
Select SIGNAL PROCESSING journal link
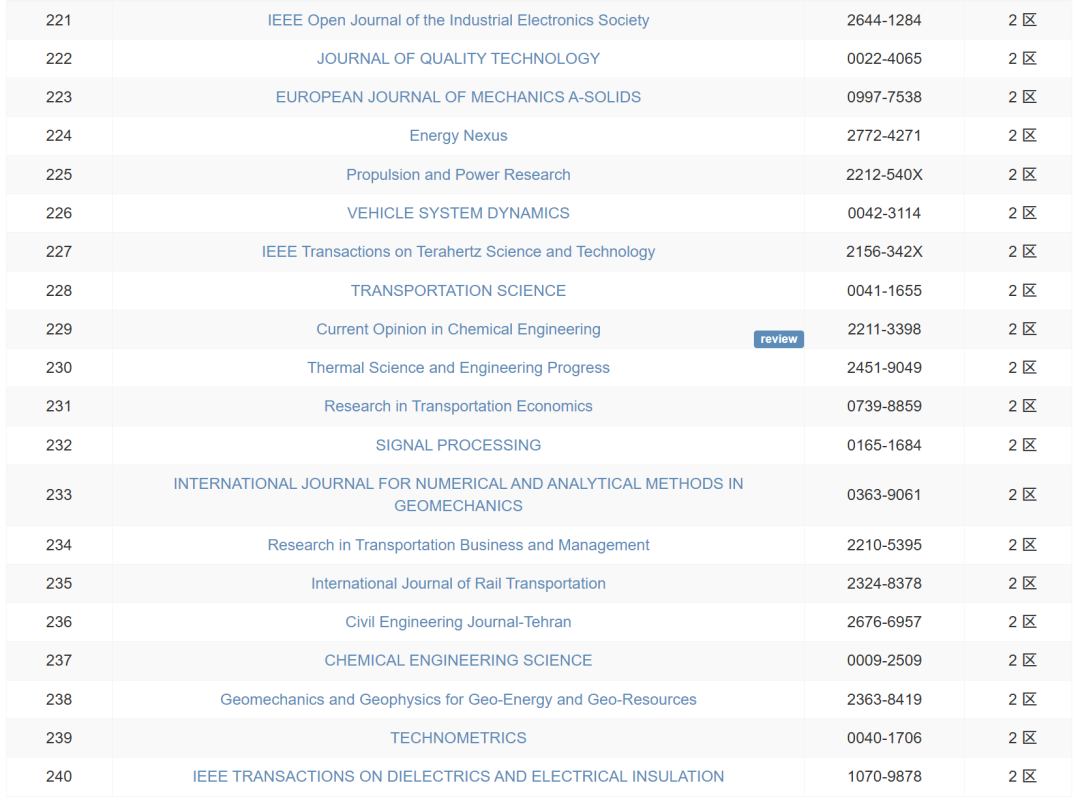[x=458, y=445]
